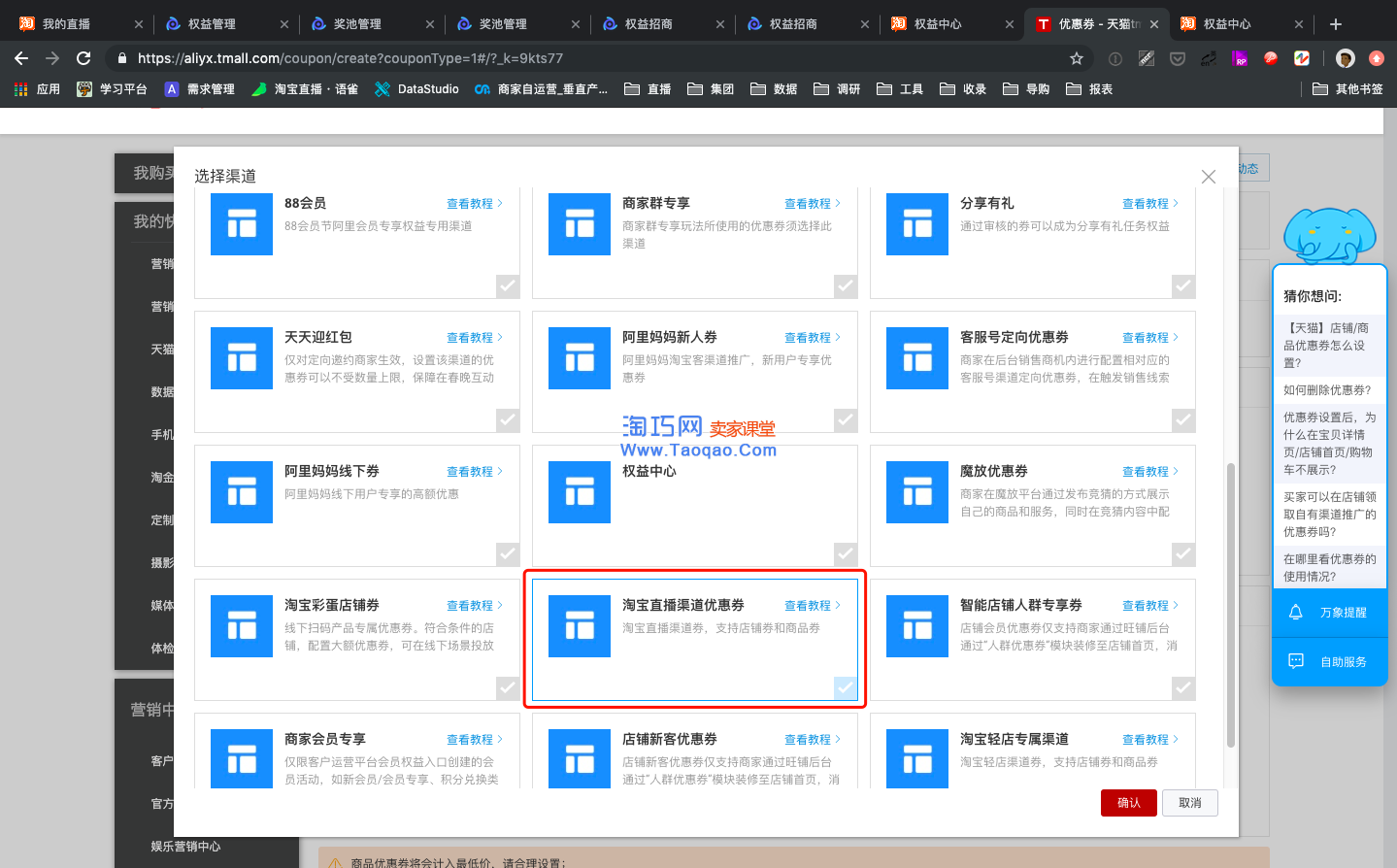Click the 自助服务 chat icon
This screenshot has width=1397, height=868.
(x=1295, y=661)
